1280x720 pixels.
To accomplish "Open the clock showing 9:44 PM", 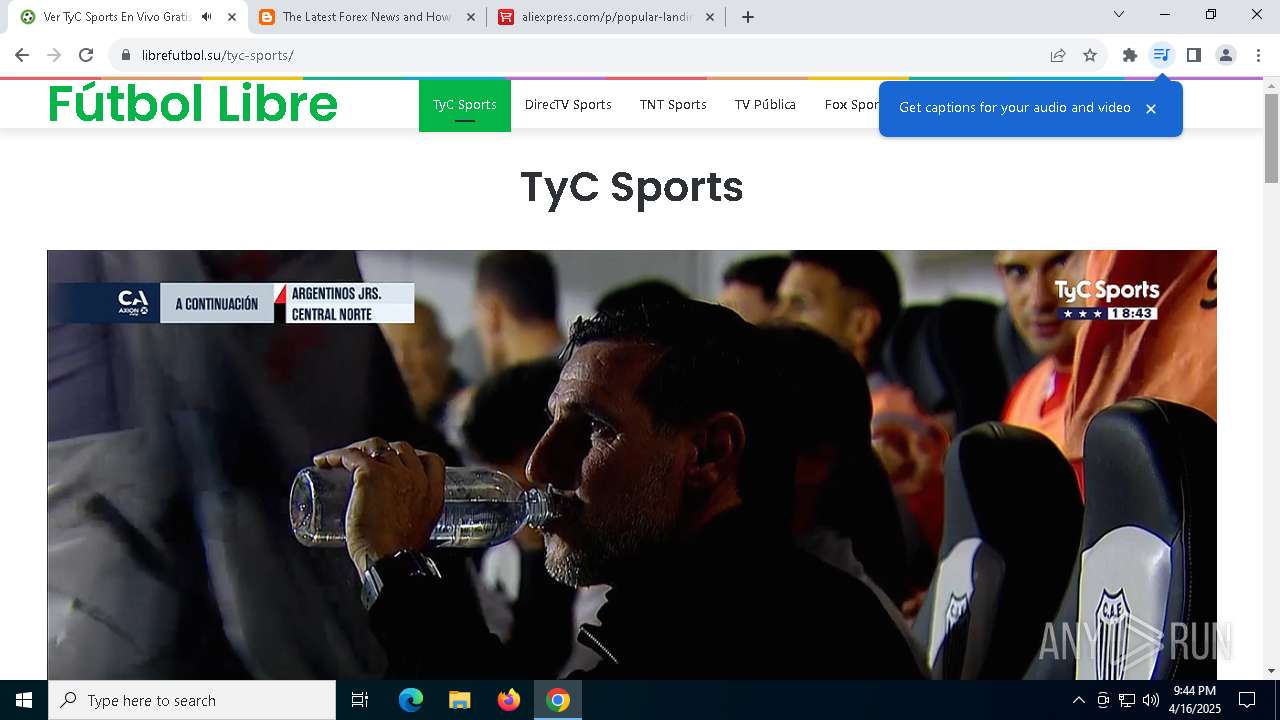I will point(1195,700).
